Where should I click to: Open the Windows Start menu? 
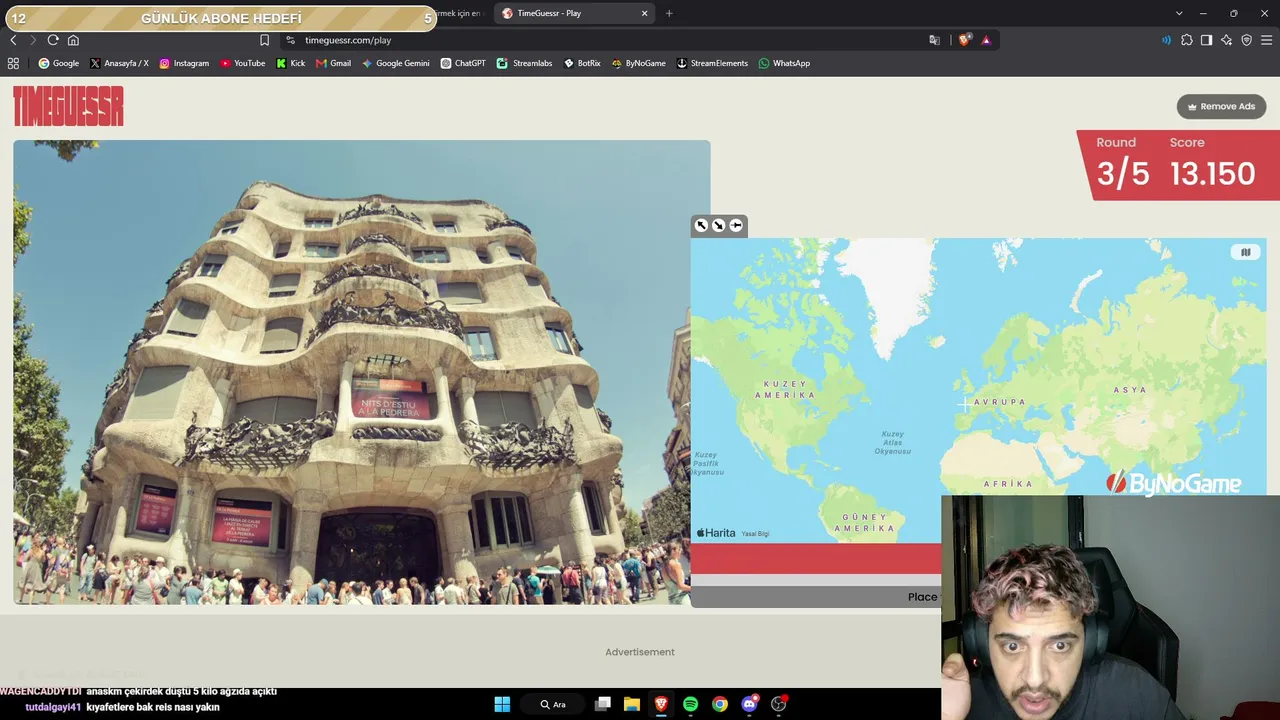502,704
